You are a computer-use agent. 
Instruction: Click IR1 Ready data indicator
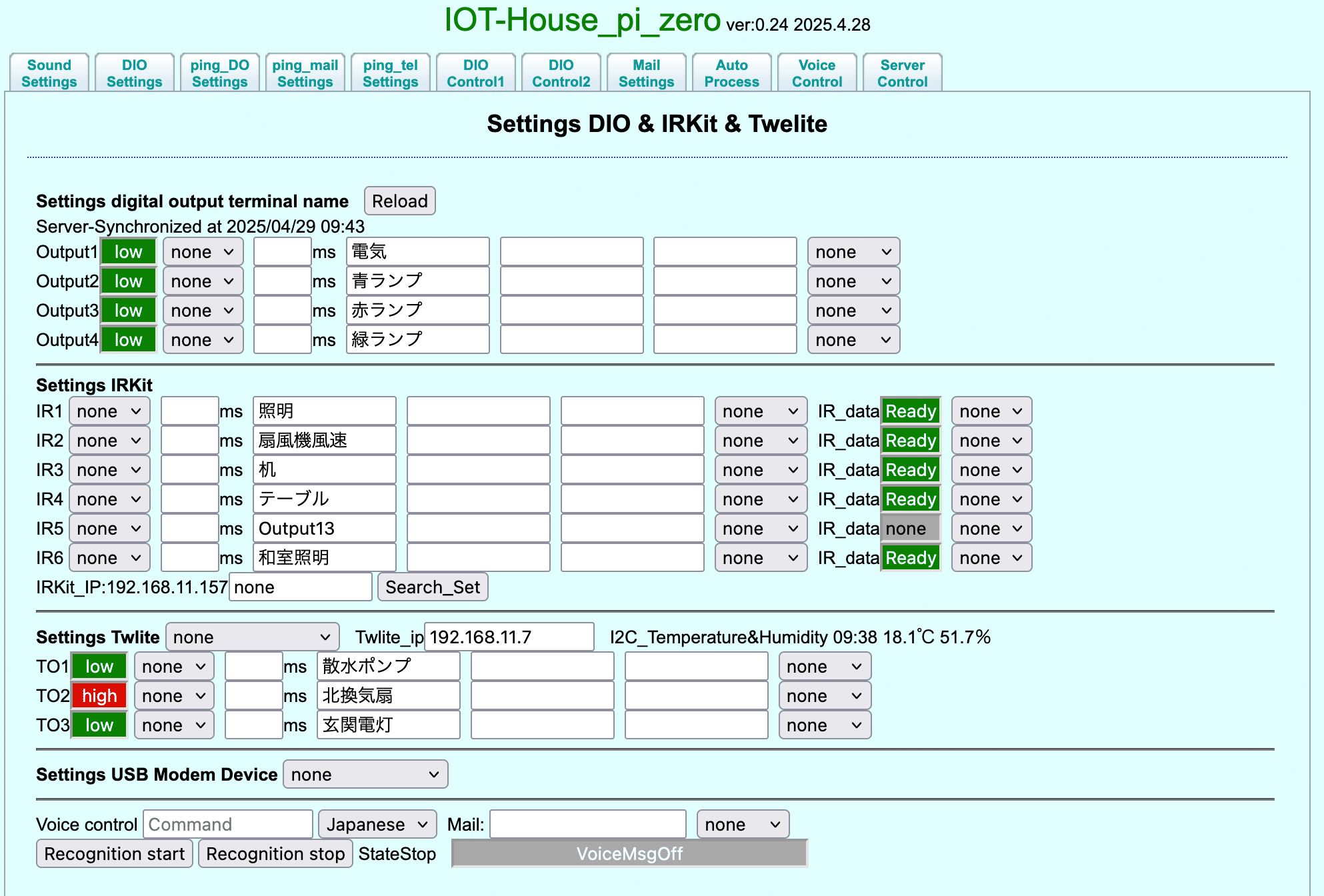(x=910, y=411)
